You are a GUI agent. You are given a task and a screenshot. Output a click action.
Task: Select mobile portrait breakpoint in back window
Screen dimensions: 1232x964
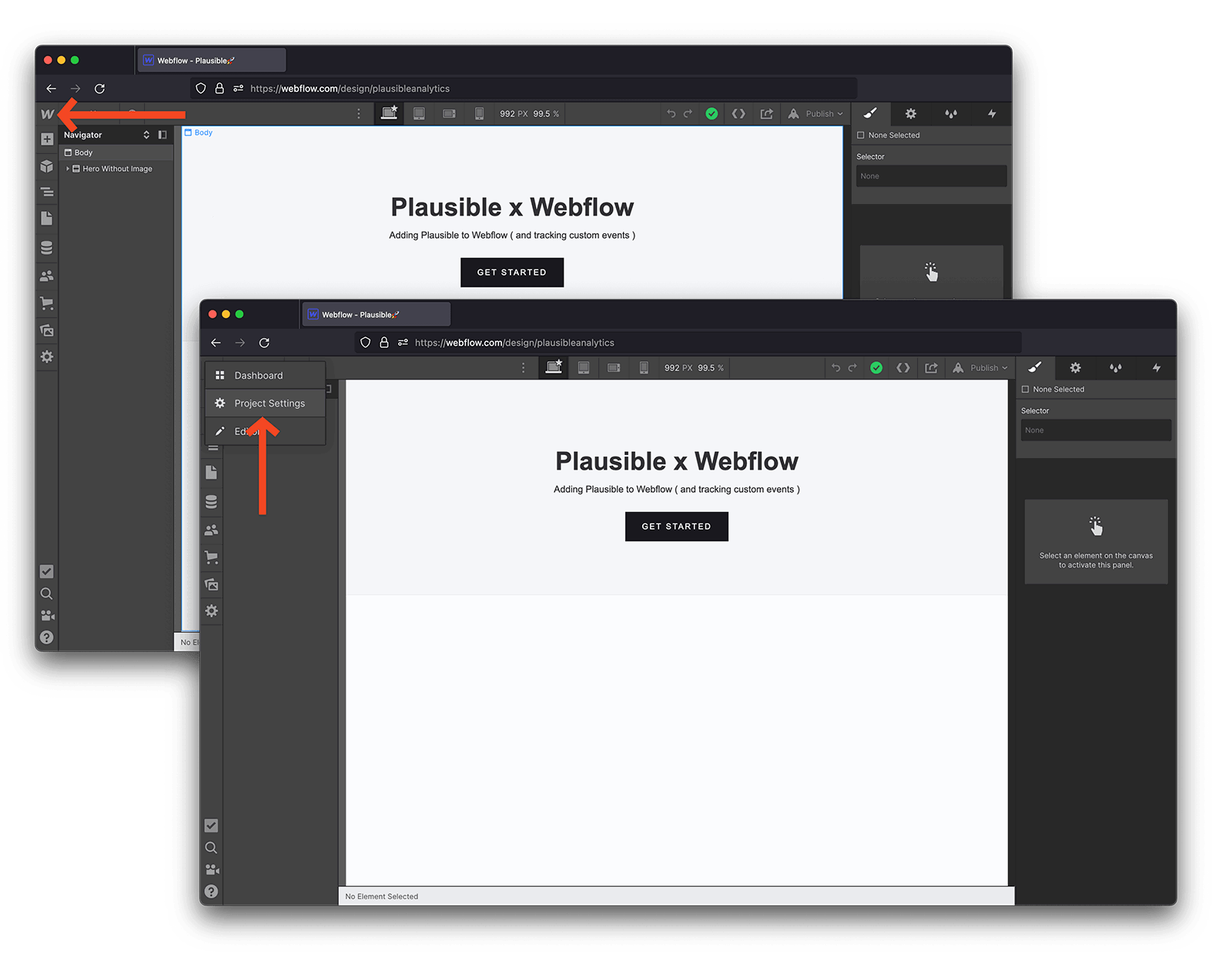tap(479, 114)
